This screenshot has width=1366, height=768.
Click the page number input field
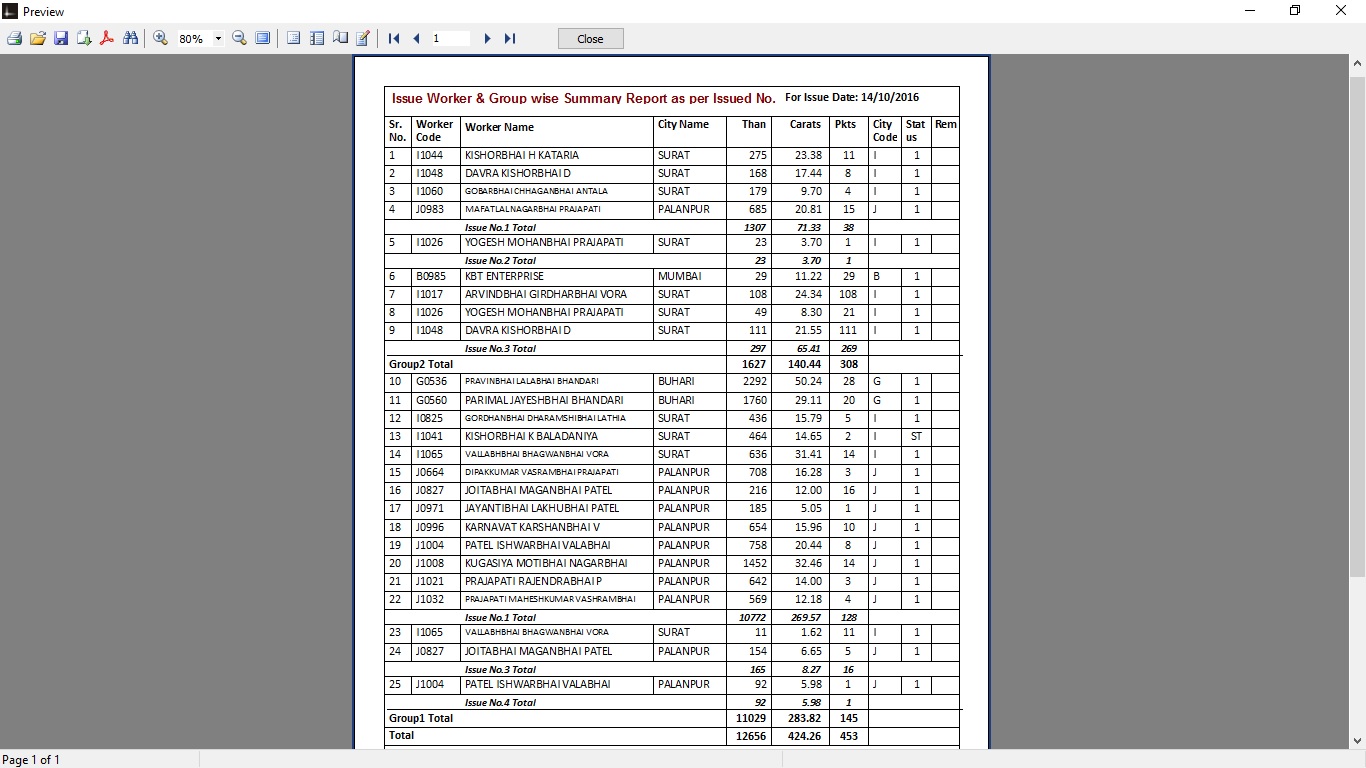450,38
